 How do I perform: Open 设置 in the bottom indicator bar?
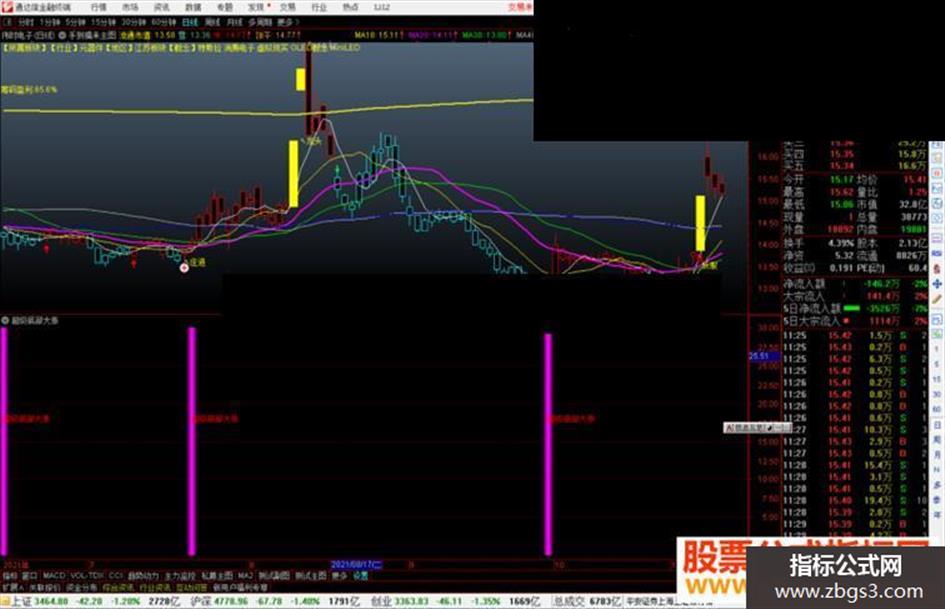pyautogui.click(x=360, y=576)
